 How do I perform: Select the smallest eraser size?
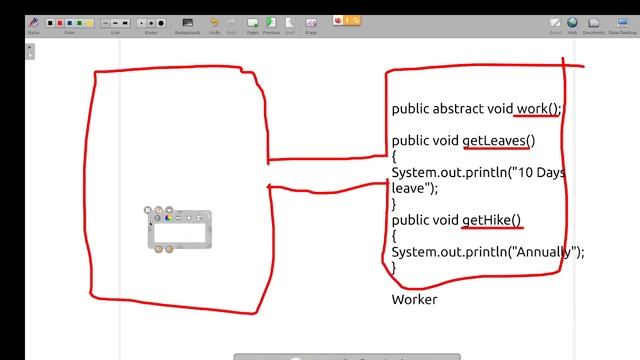click(x=141, y=23)
